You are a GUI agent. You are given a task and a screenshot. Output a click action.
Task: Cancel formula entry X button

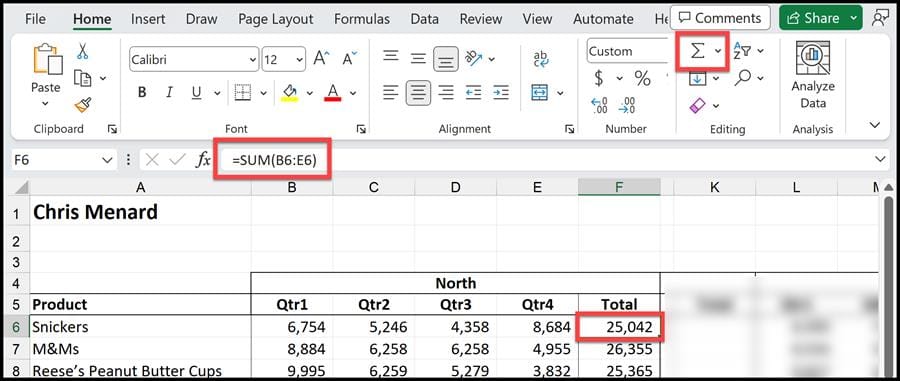(152, 160)
